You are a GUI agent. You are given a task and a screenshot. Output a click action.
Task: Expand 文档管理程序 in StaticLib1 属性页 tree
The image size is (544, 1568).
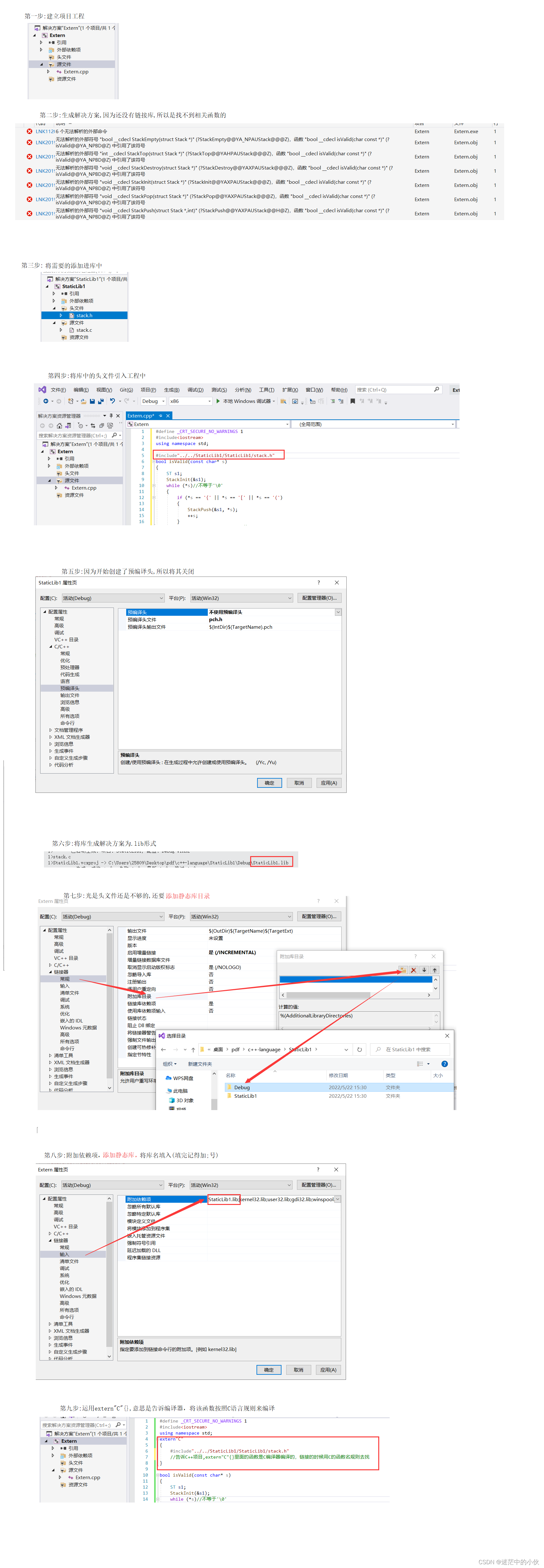pyautogui.click(x=51, y=730)
